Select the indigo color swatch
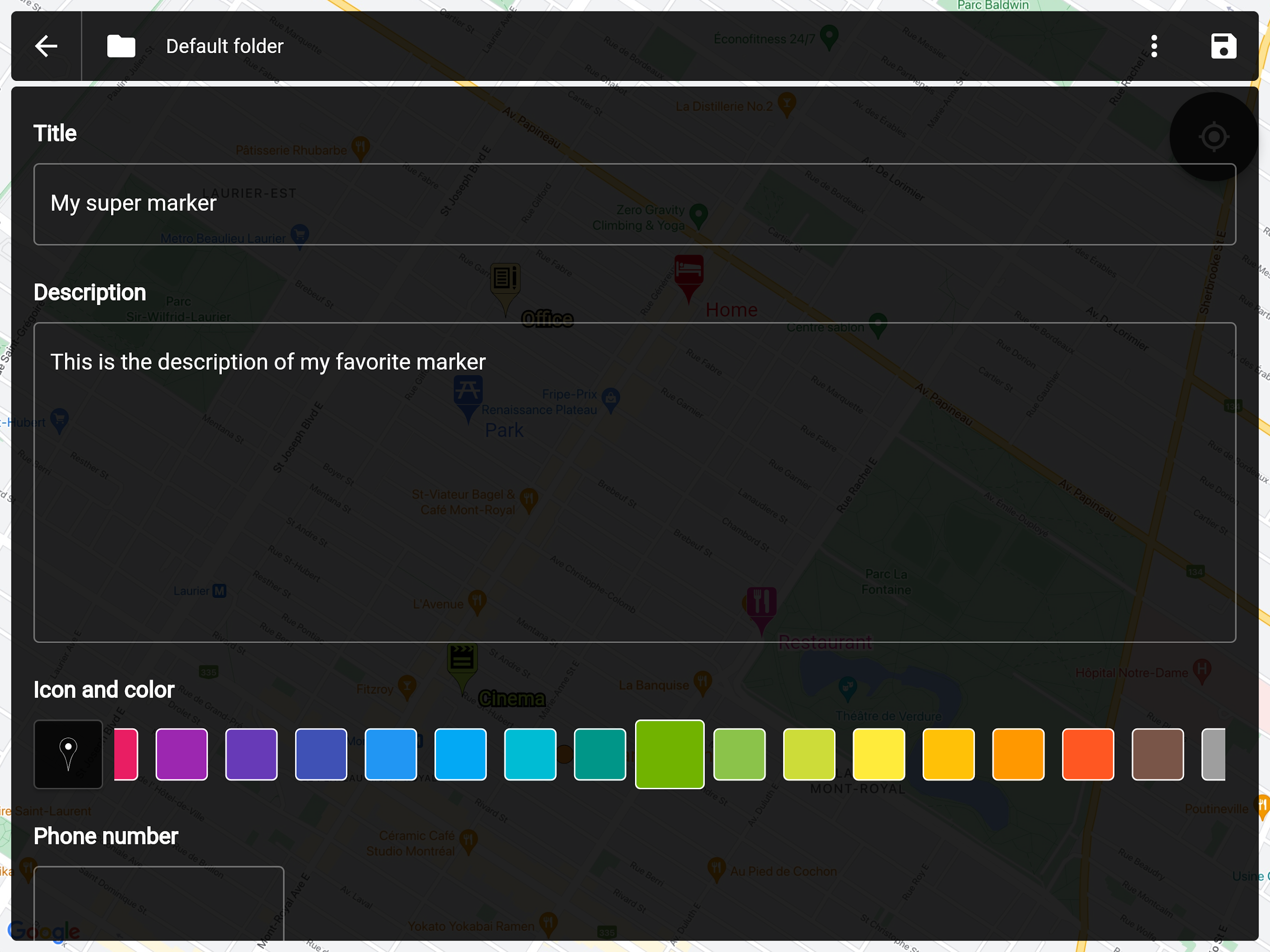 (321, 755)
